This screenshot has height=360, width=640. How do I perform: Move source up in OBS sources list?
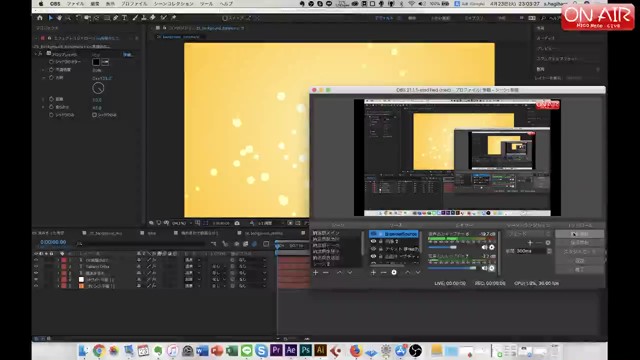click(407, 272)
